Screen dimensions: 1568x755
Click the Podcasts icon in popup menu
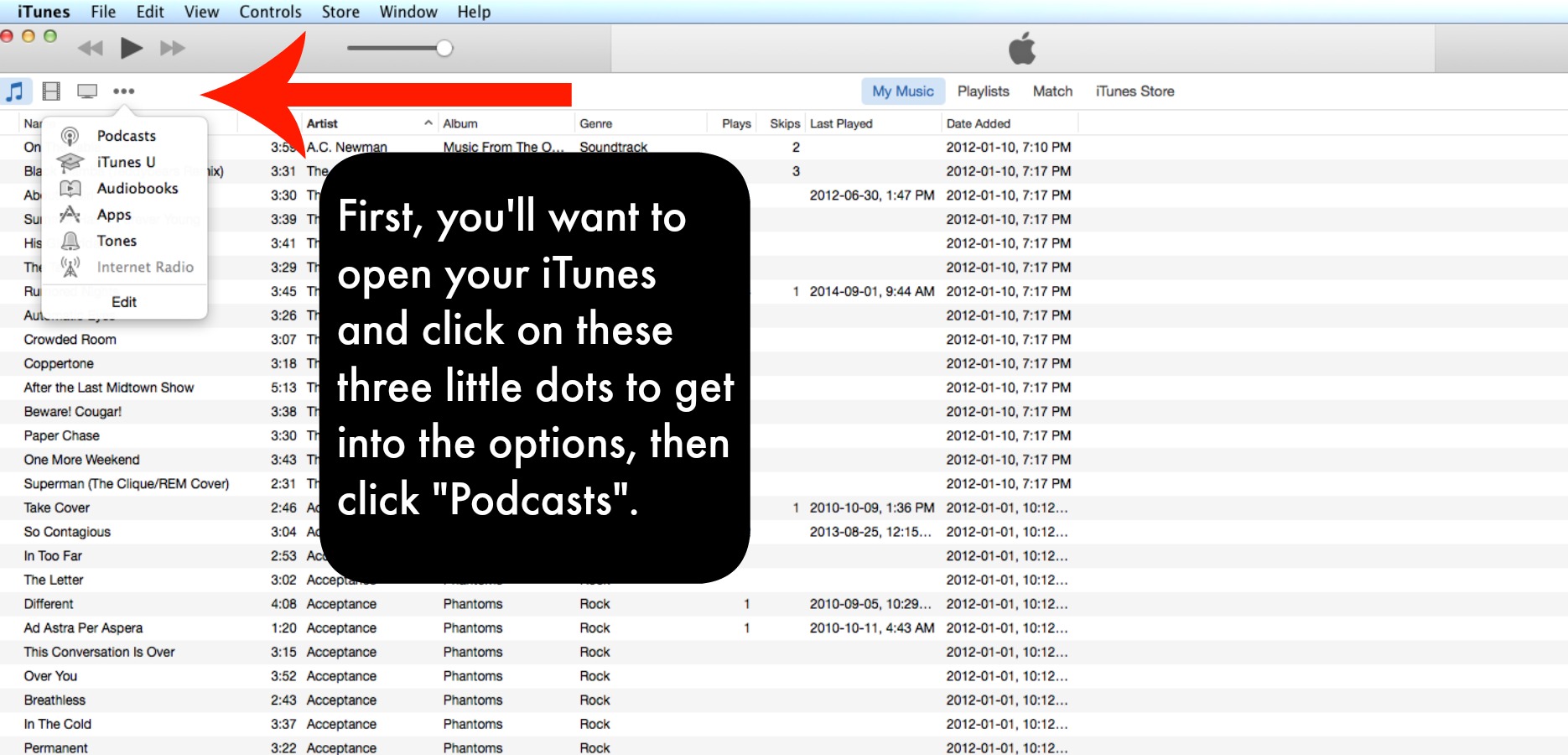[x=70, y=136]
